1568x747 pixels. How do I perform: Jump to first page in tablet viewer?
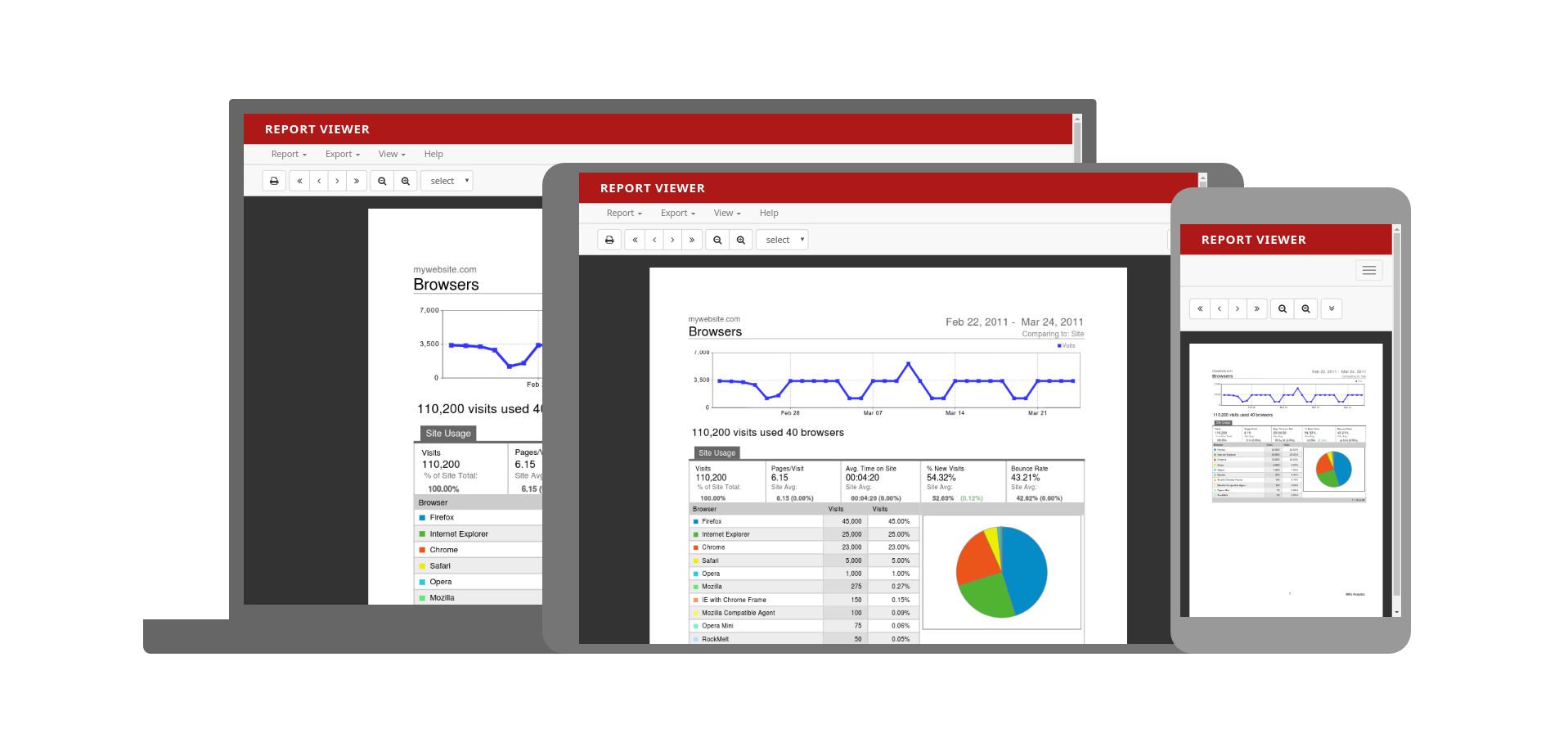pyautogui.click(x=635, y=240)
